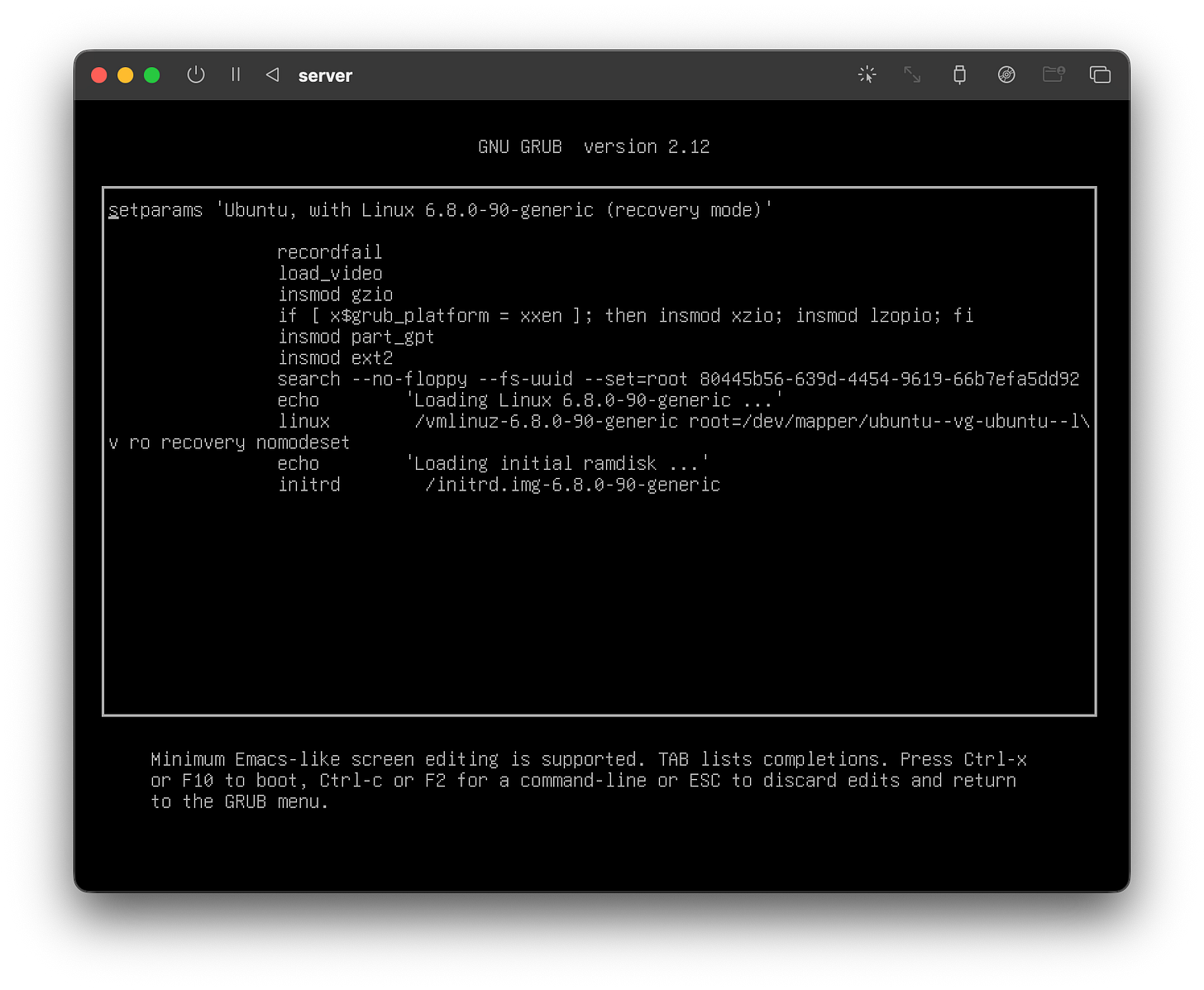Click the 'insmod part_gpt' line
1204x990 pixels.
[x=356, y=337]
